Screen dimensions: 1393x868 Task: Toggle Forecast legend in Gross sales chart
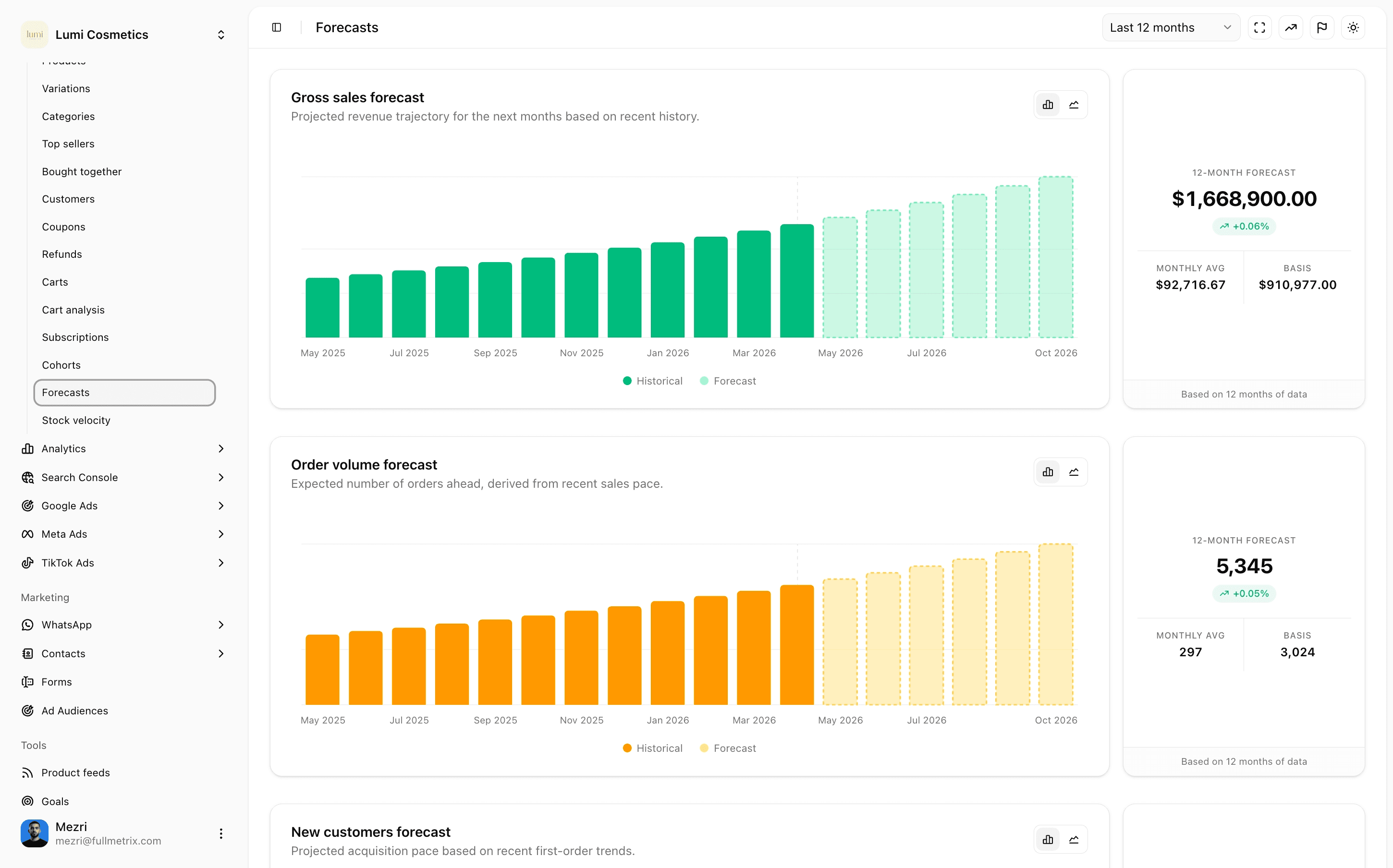click(x=728, y=381)
